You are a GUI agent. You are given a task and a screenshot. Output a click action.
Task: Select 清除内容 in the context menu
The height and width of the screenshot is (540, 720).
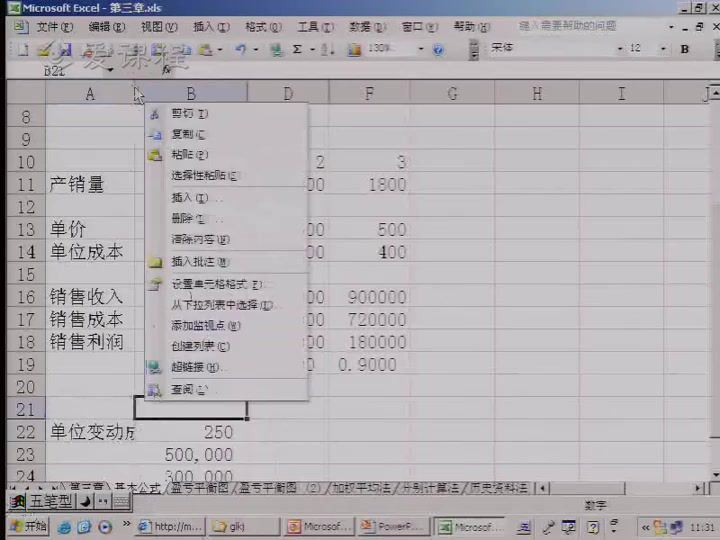click(227, 239)
